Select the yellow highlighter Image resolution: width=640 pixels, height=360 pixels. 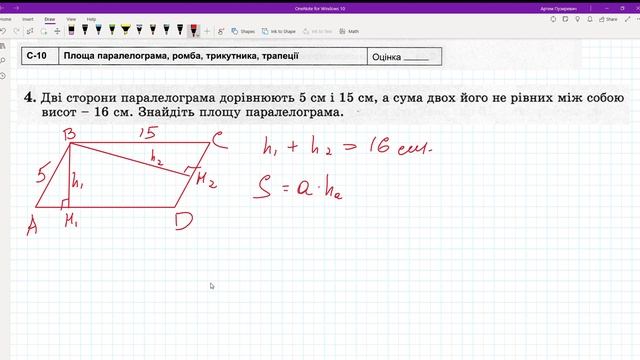point(126,30)
